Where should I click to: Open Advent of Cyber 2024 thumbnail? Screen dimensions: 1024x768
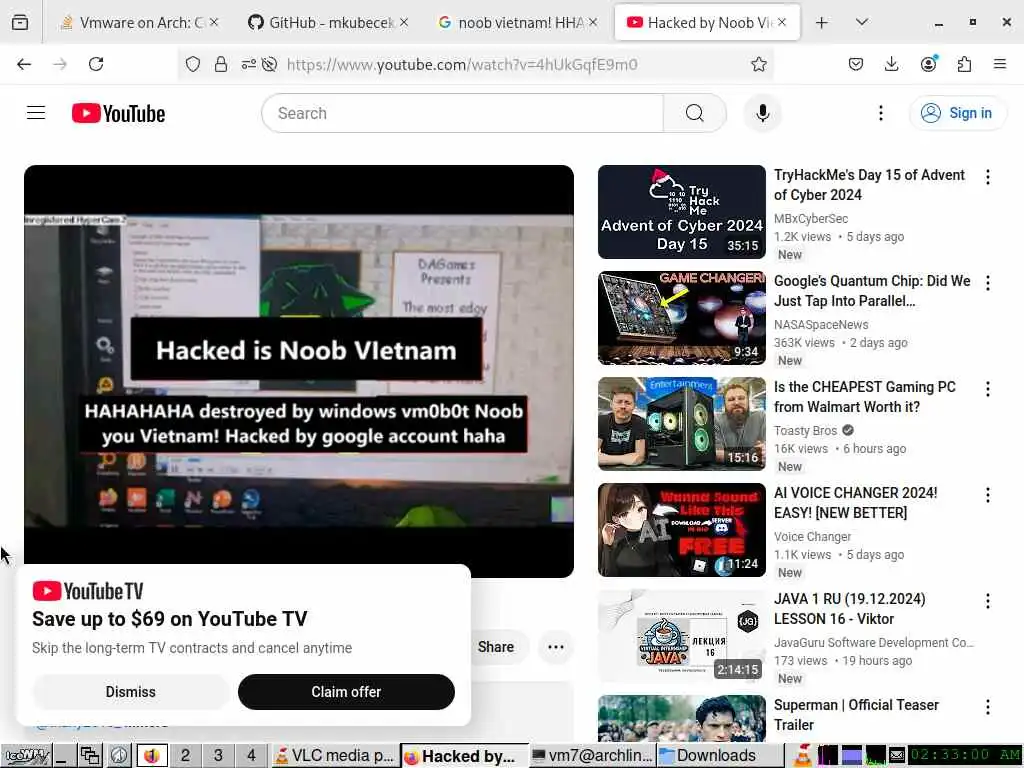point(682,212)
